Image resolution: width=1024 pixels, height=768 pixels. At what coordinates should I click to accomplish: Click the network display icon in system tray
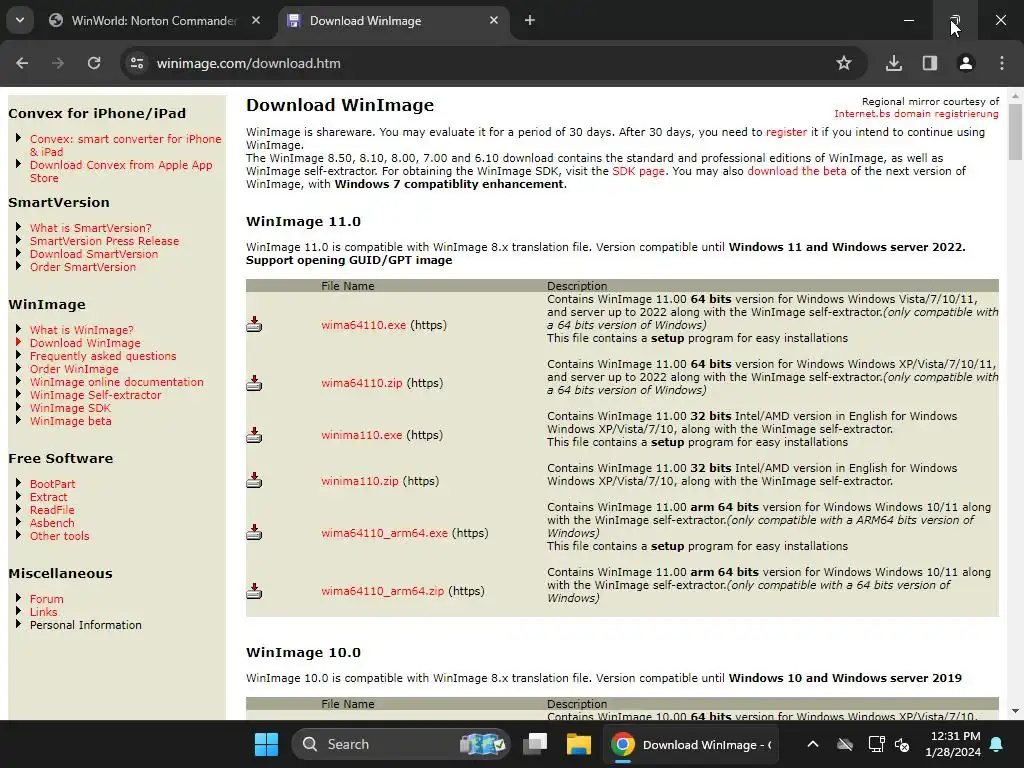point(876,744)
